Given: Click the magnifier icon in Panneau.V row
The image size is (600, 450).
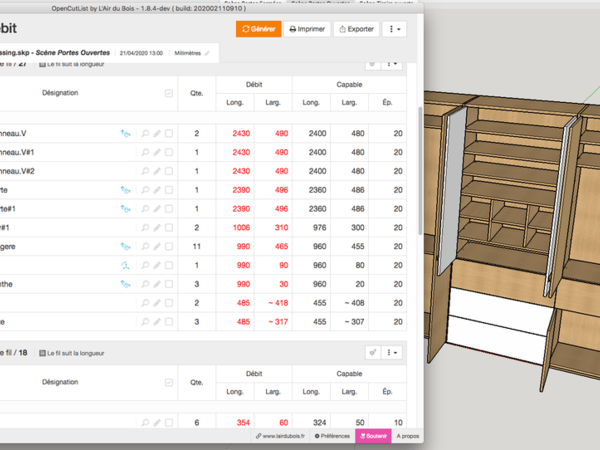Looking at the screenshot, I should (146, 133).
